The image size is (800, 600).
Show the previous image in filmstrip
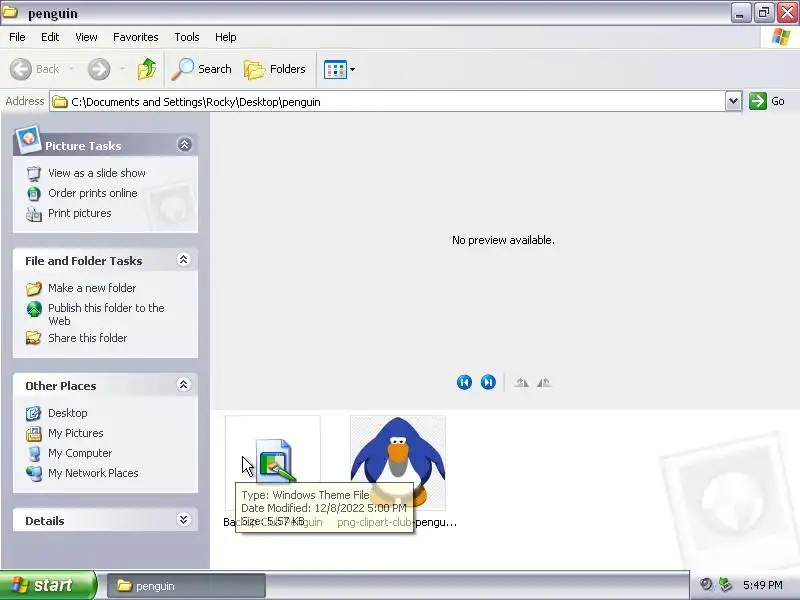(x=464, y=382)
